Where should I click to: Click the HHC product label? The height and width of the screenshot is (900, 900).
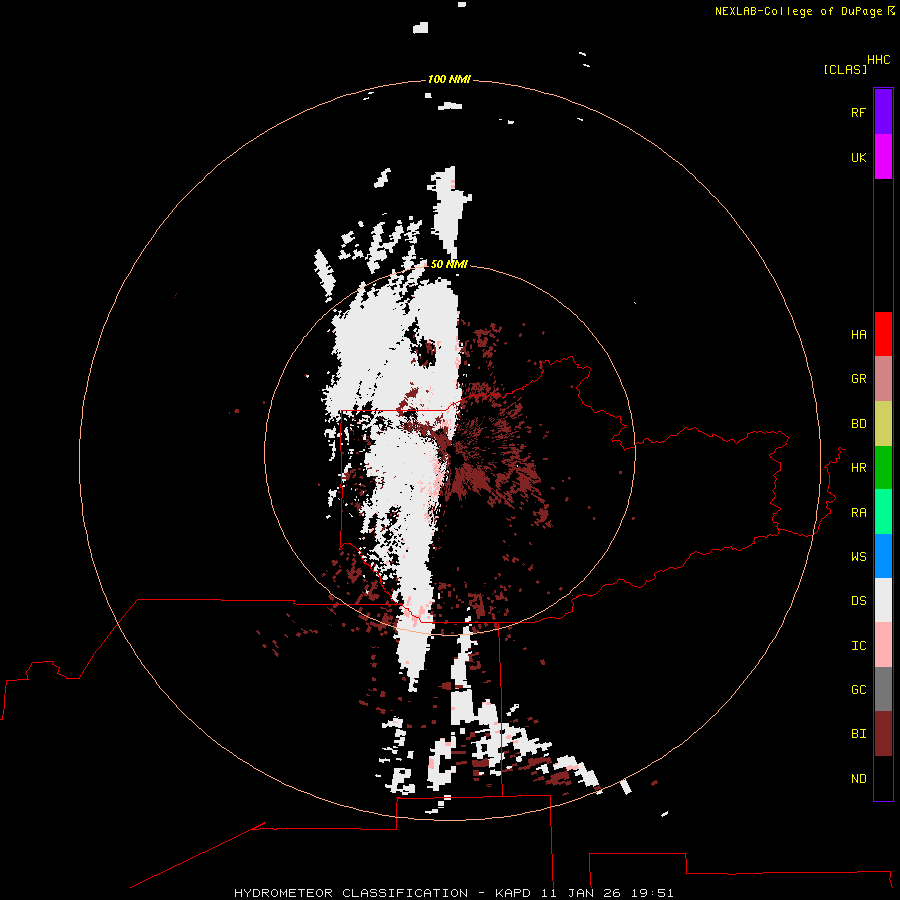click(x=878, y=60)
